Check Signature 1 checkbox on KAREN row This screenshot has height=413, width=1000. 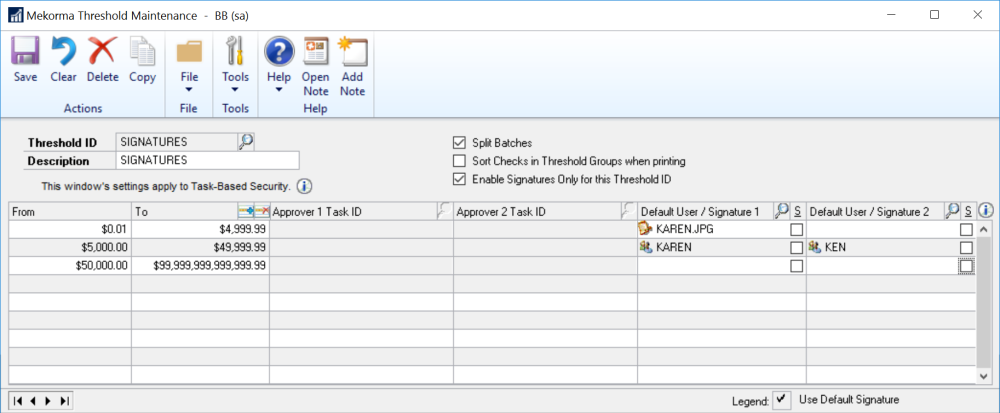click(x=797, y=248)
